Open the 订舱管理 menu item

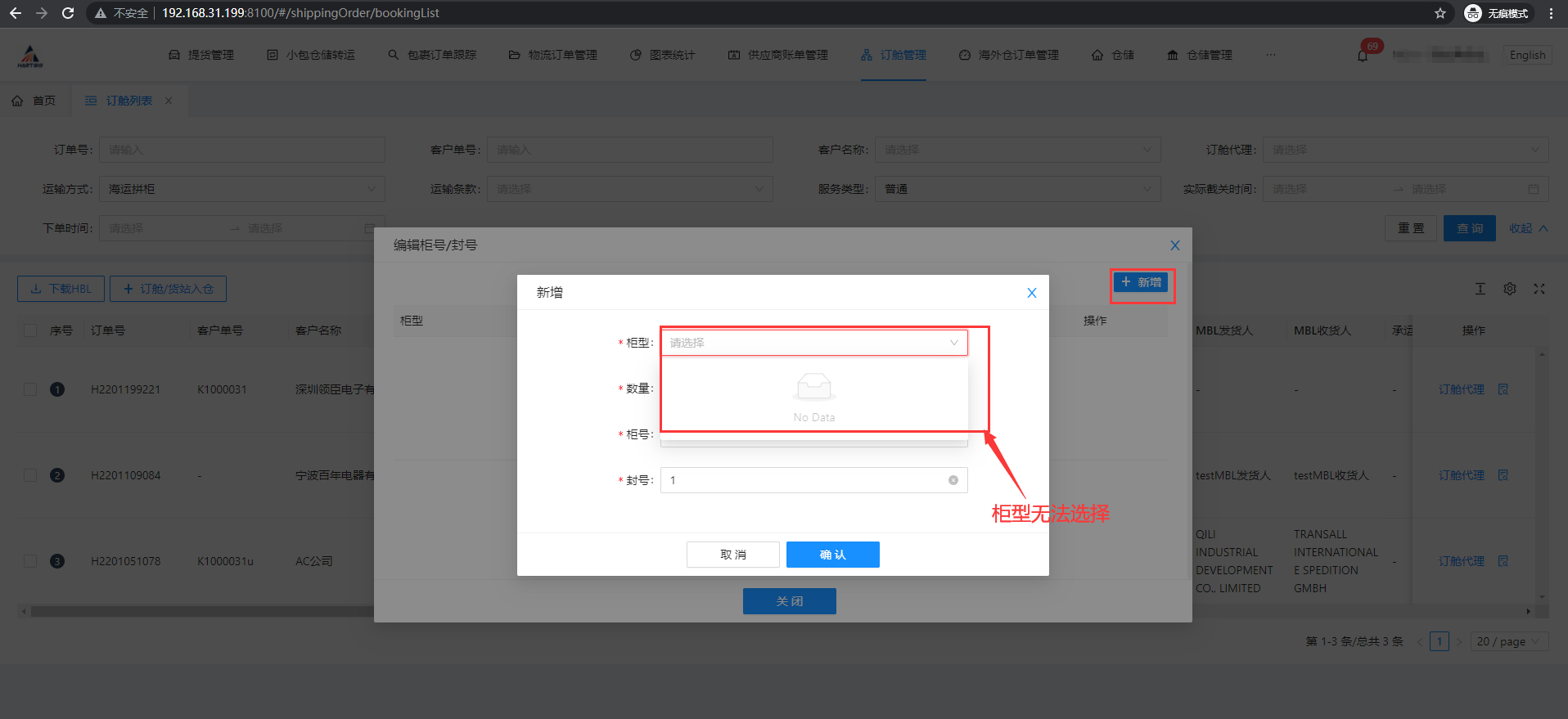[894, 55]
